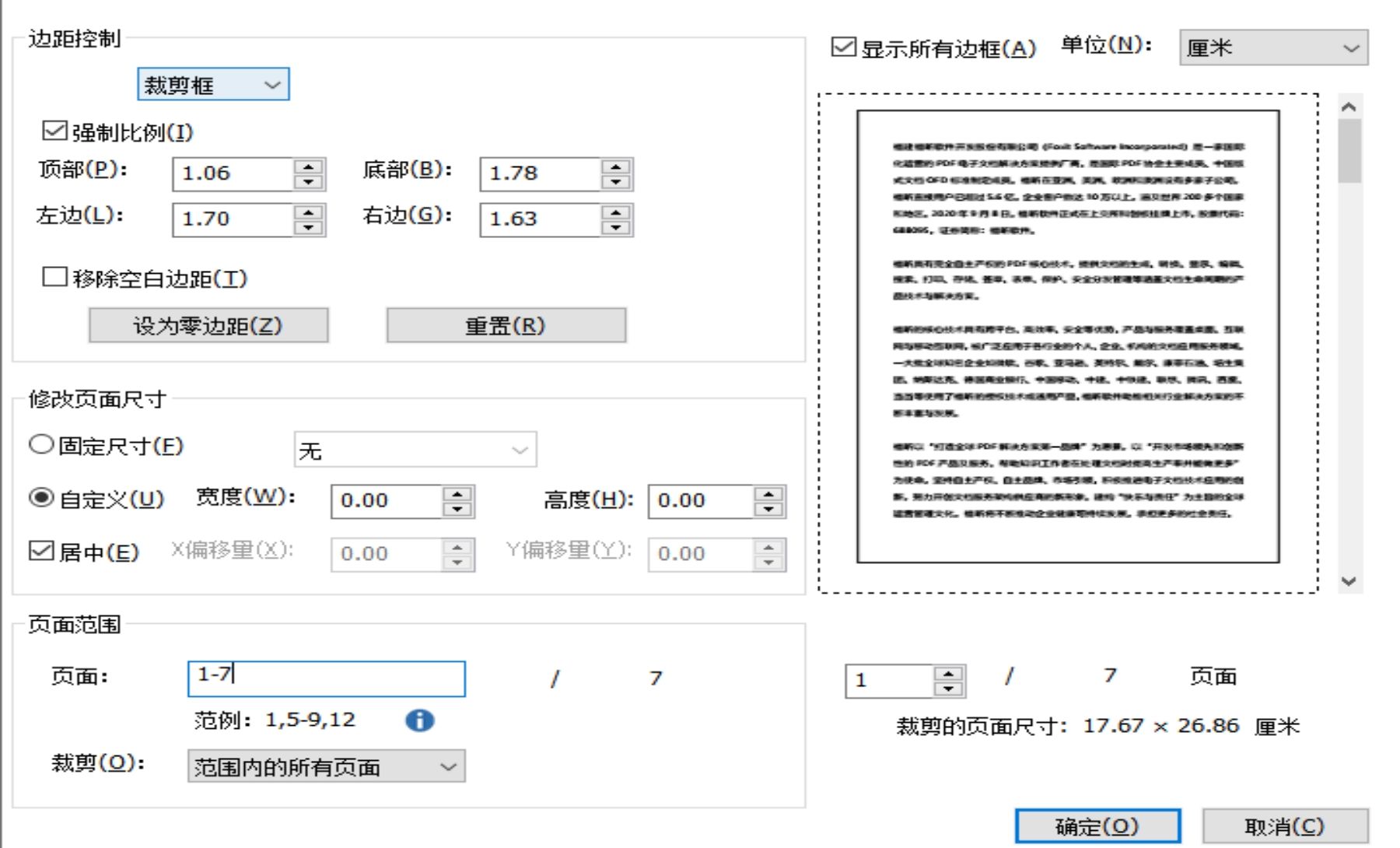Click inside the 页面 range input field

pyautogui.click(x=327, y=678)
